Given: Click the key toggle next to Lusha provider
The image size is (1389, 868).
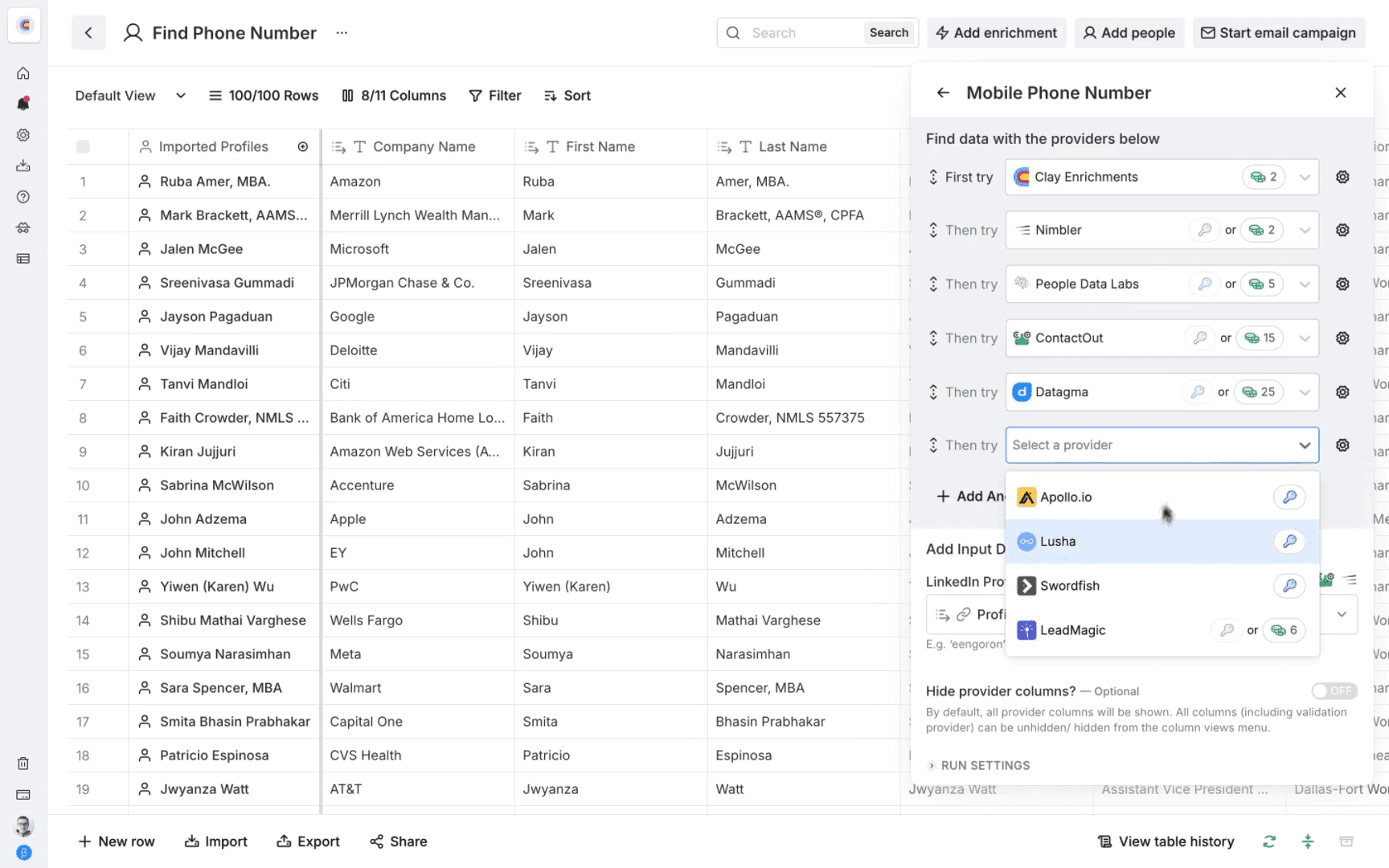Looking at the screenshot, I should click(x=1289, y=541).
